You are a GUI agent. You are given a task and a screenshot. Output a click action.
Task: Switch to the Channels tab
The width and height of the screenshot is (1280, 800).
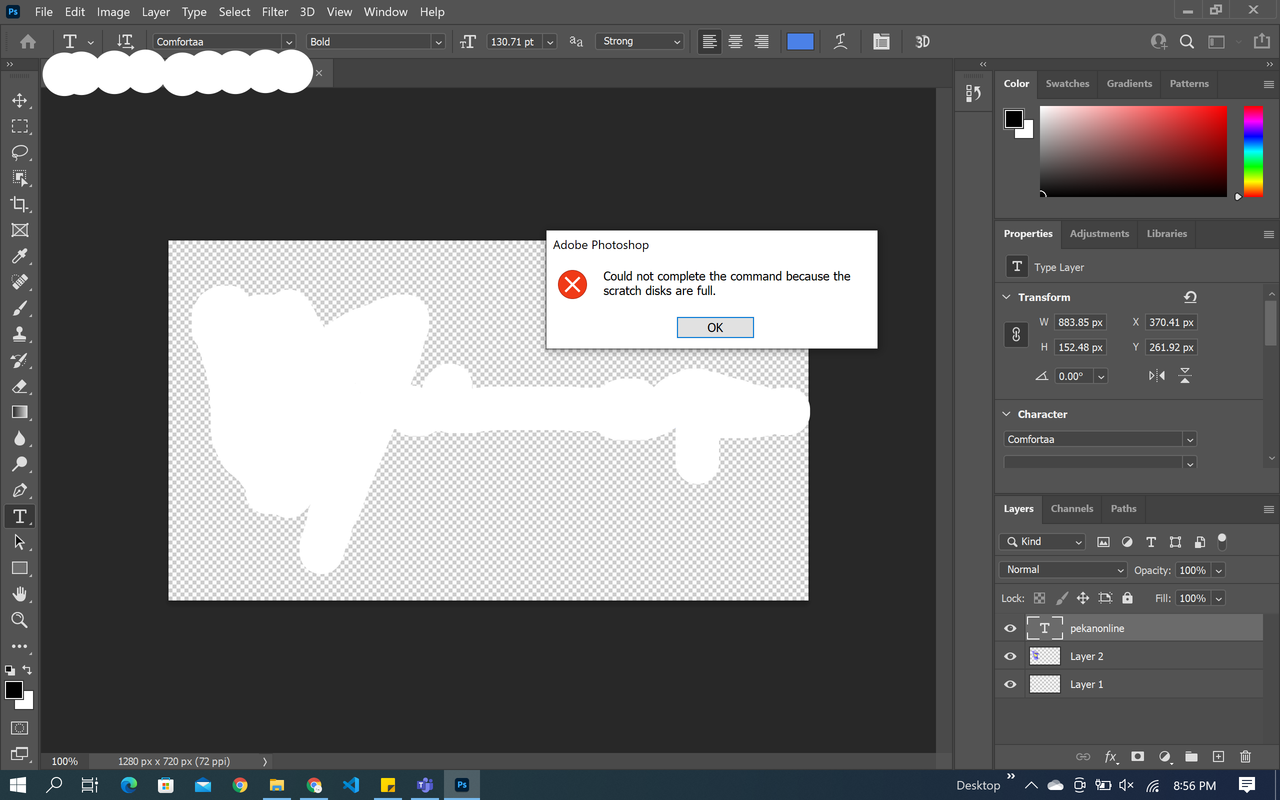point(1072,508)
